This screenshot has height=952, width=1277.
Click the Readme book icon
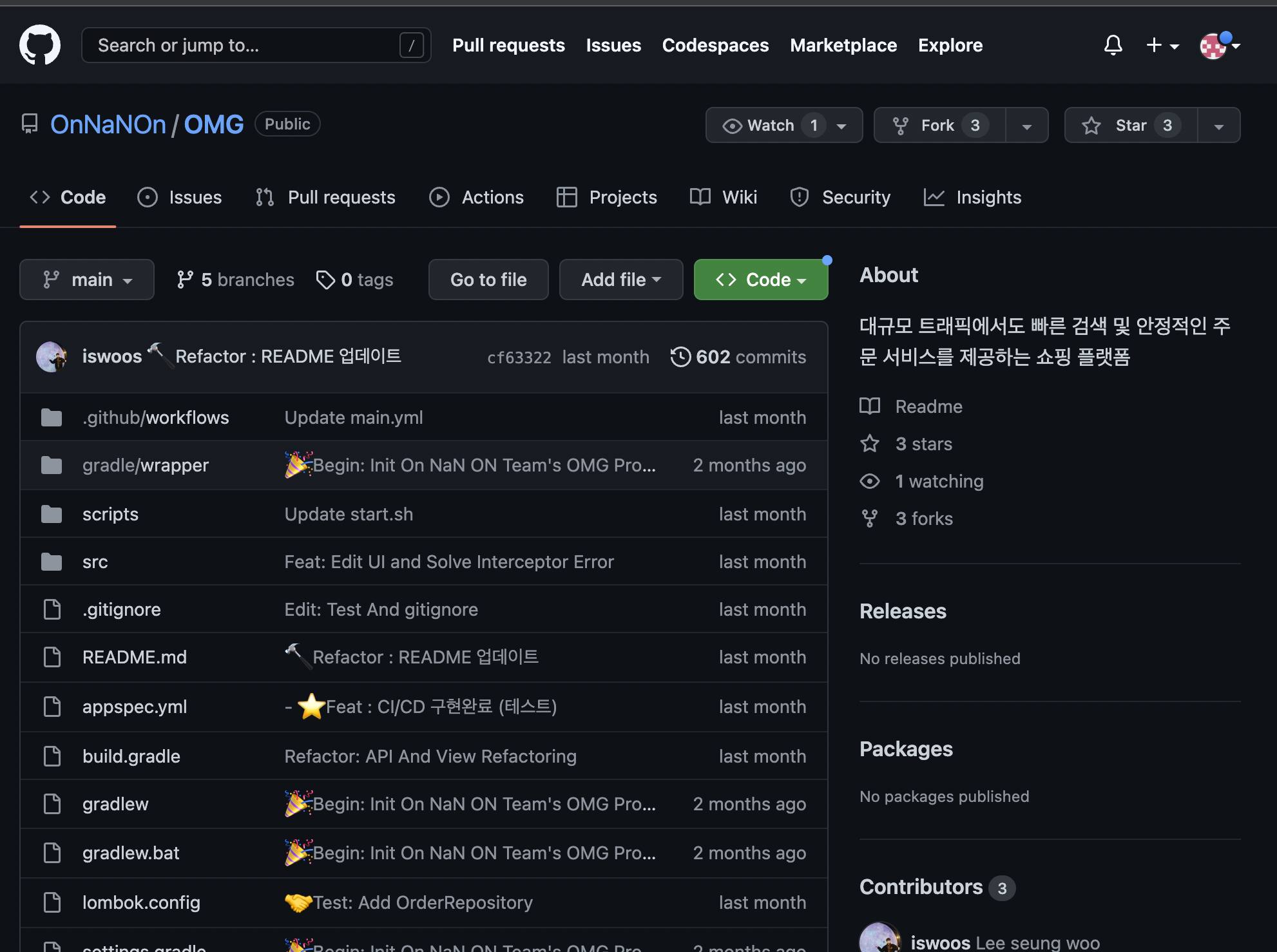click(x=870, y=406)
